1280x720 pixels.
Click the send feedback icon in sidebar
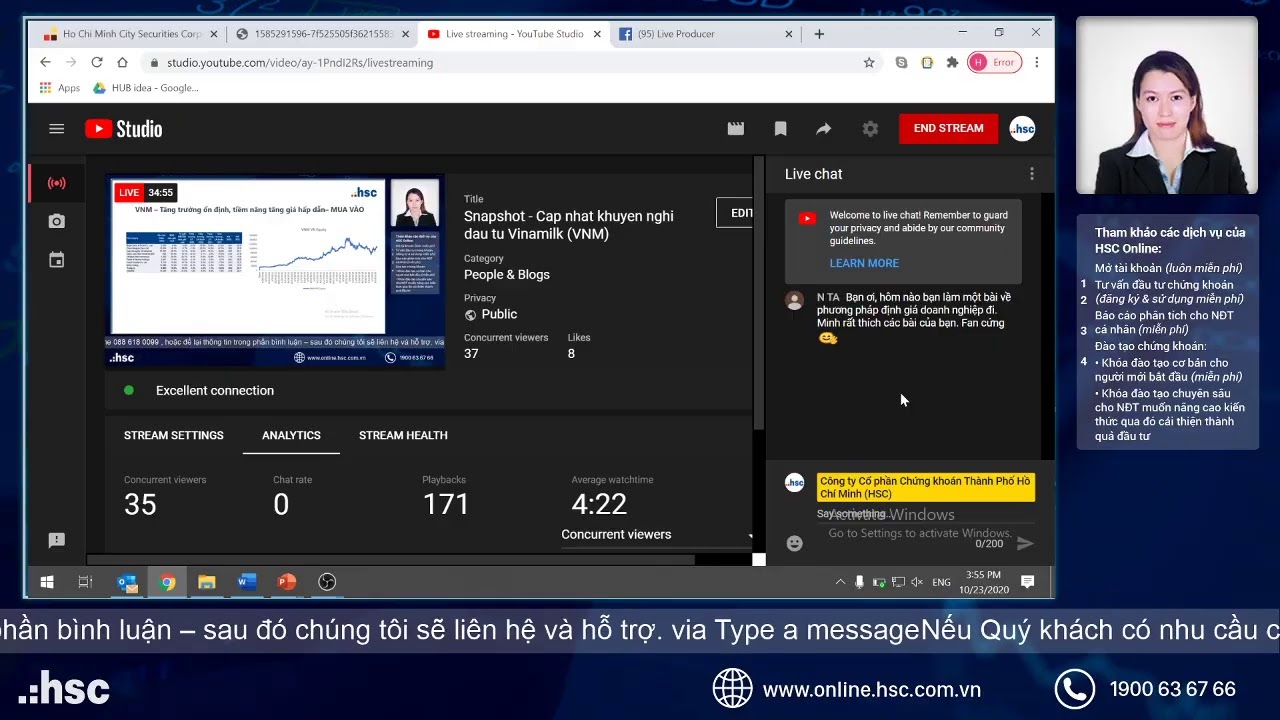(x=57, y=540)
